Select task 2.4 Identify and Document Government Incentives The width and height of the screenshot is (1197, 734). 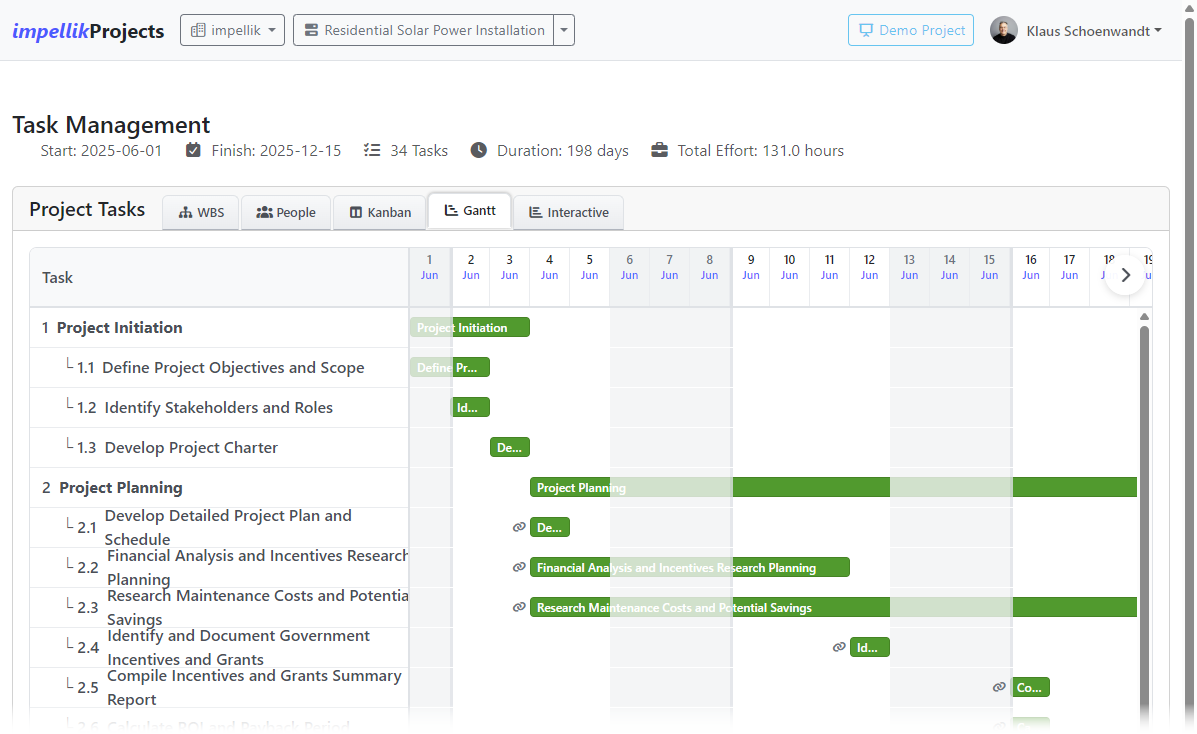219,648
